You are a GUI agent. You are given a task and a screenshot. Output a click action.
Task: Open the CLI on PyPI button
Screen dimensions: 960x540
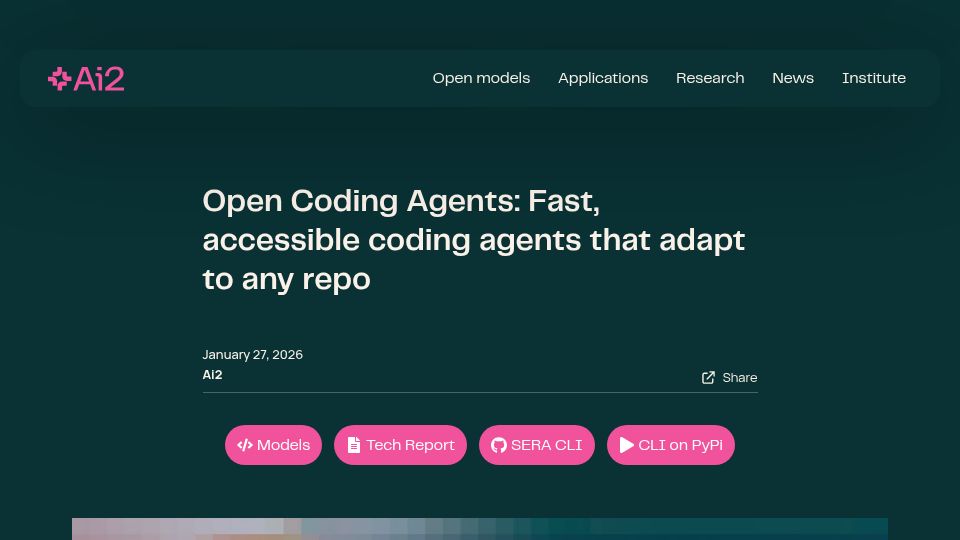pyautogui.click(x=671, y=445)
